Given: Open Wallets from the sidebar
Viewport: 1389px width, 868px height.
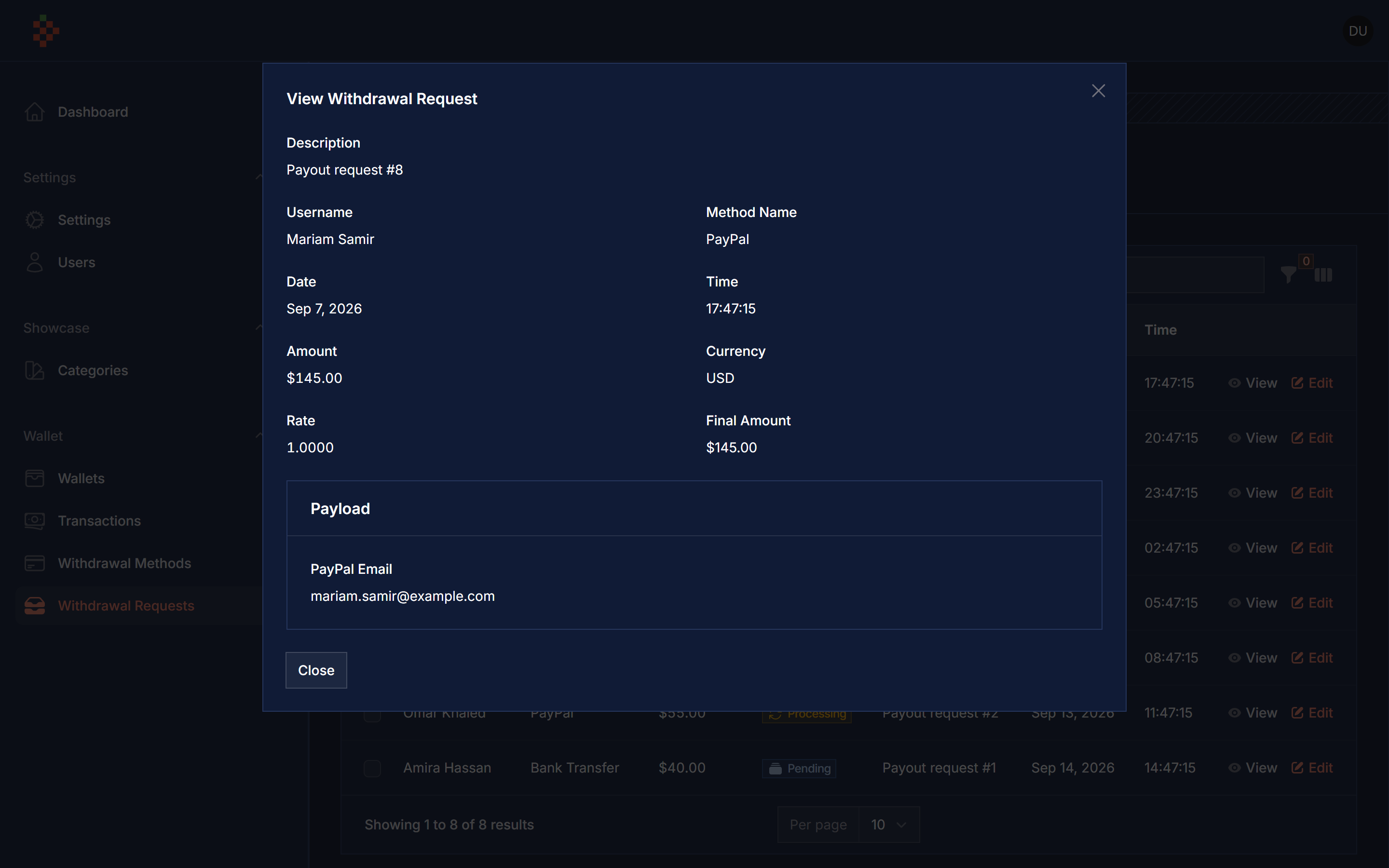Looking at the screenshot, I should click(x=81, y=478).
